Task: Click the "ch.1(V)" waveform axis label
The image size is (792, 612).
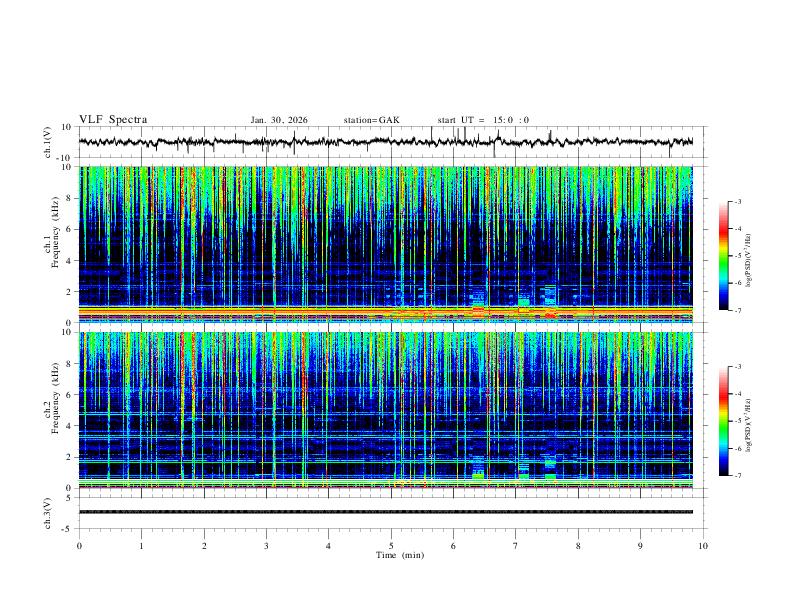Action: [x=48, y=142]
